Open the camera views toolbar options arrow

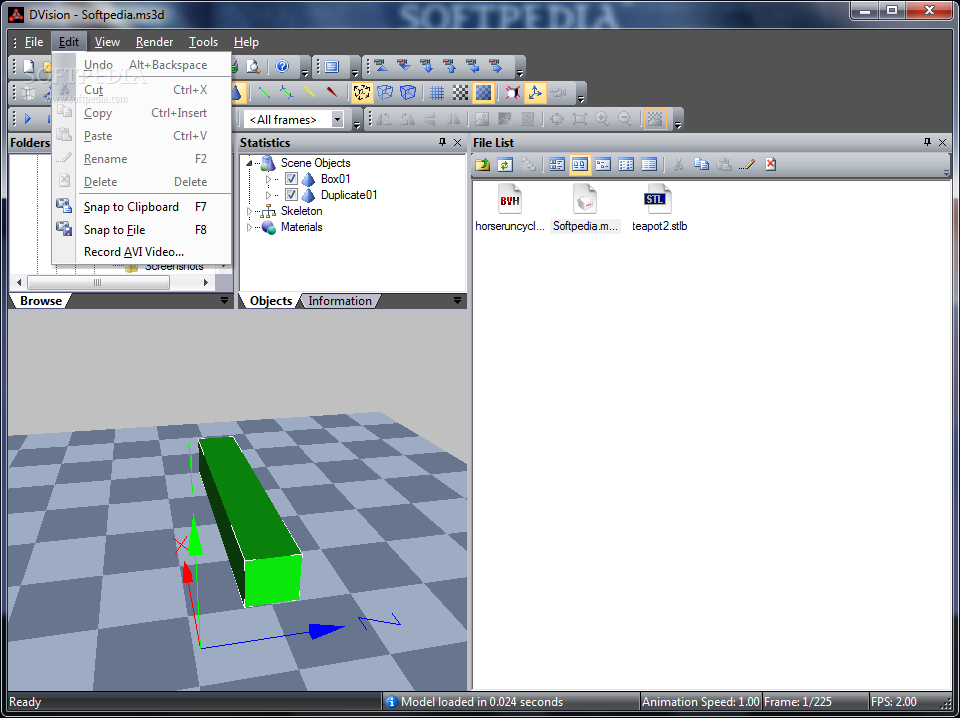pyautogui.click(x=520, y=73)
